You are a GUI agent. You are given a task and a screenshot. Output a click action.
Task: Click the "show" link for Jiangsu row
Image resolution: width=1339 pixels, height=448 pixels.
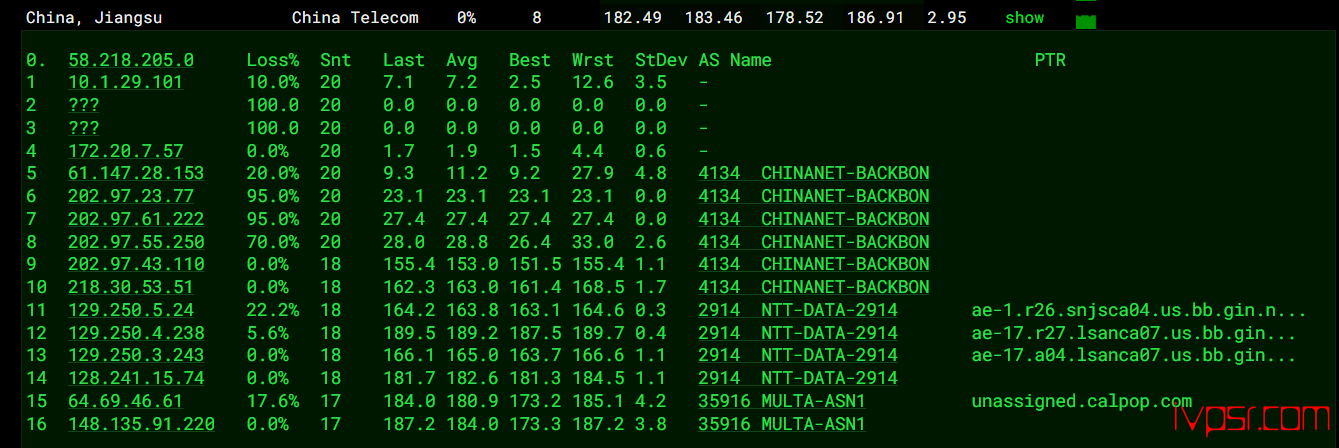pos(1024,18)
